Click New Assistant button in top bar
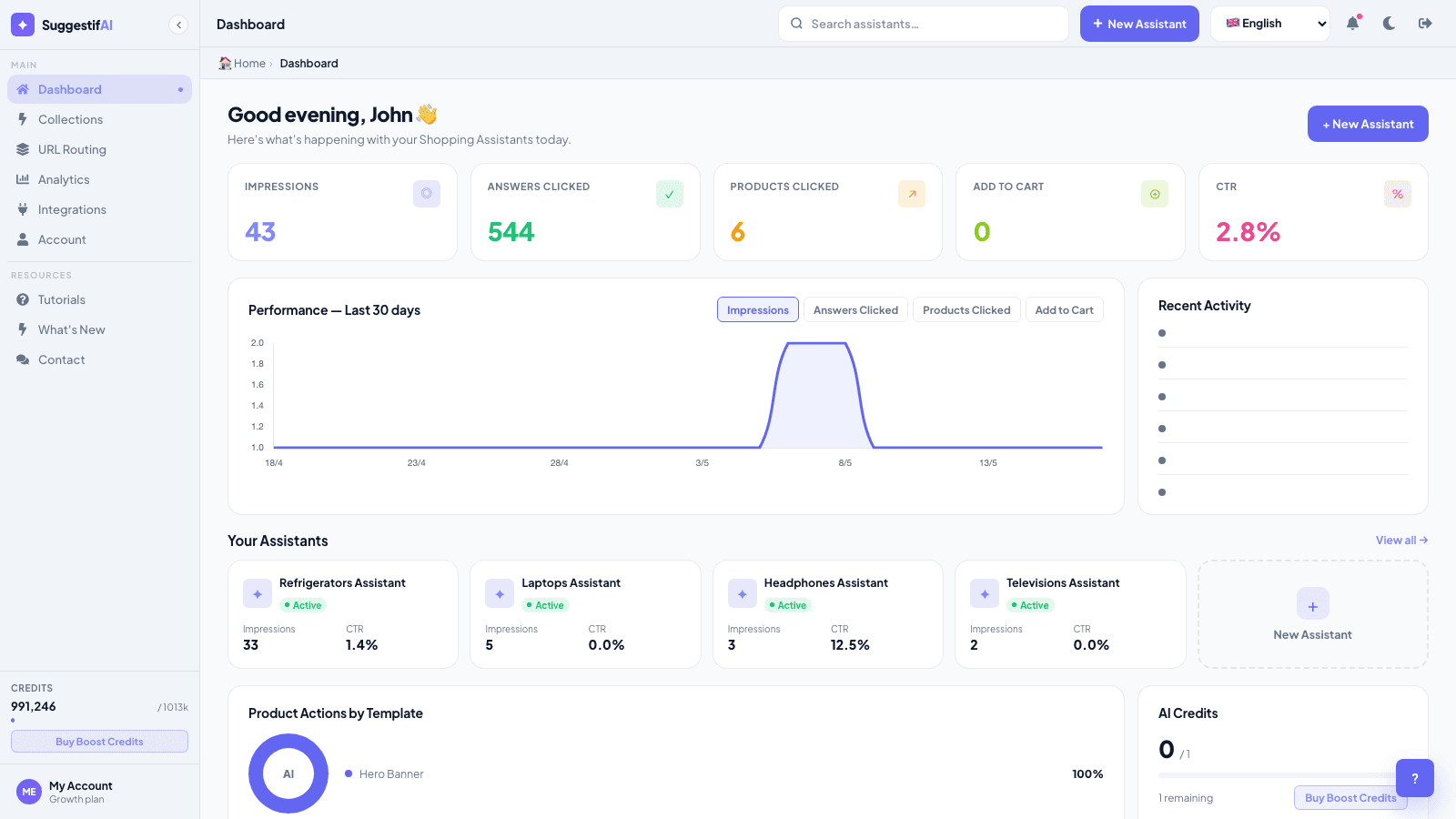Viewport: 1456px width, 819px height. click(x=1139, y=24)
